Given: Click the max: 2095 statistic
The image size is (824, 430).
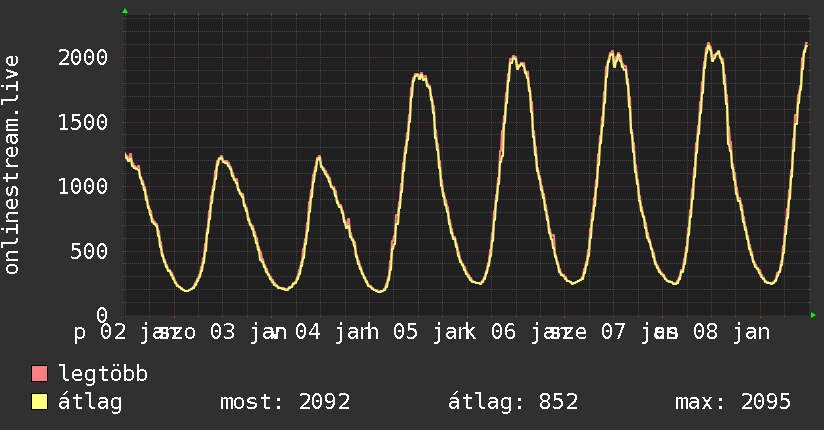Looking at the screenshot, I should (733, 402).
